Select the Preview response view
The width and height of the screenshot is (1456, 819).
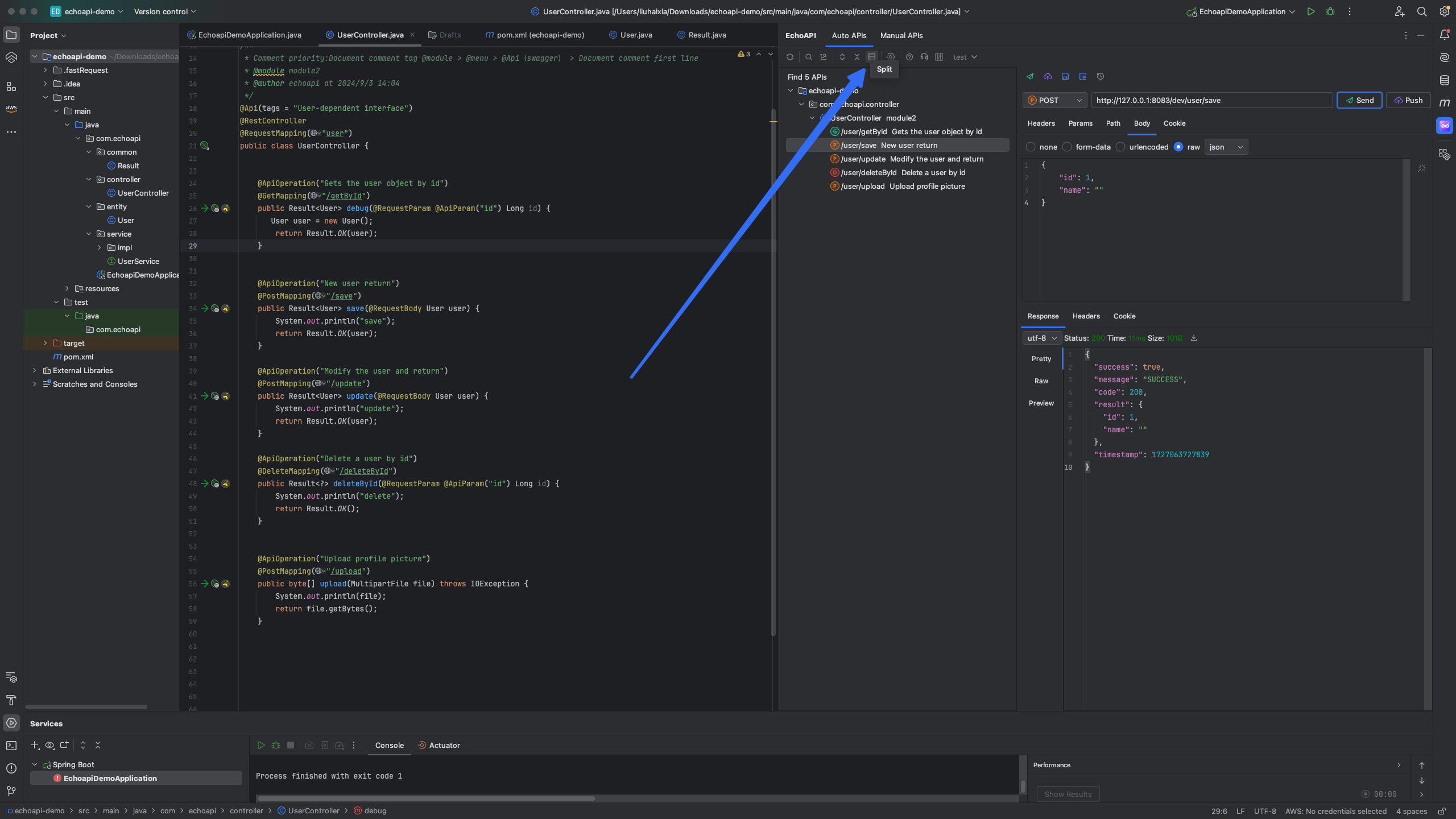pos(1041,403)
